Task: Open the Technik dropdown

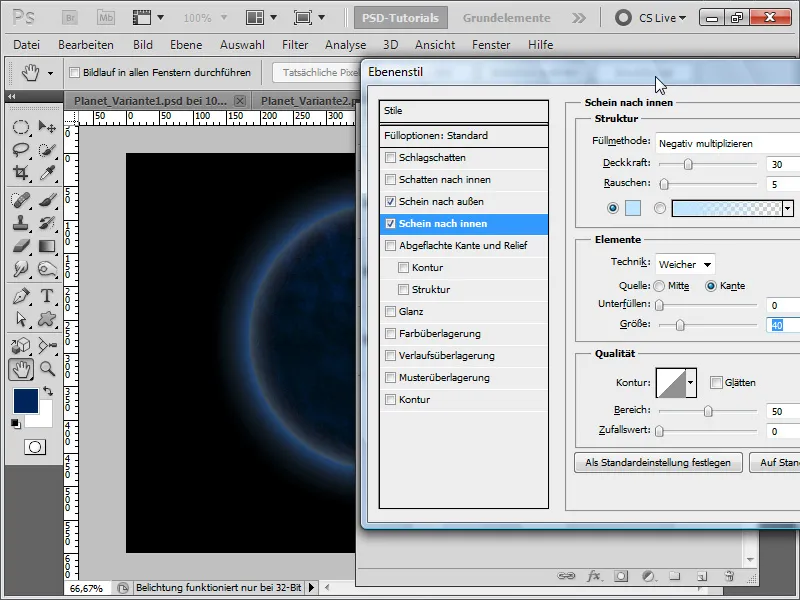Action: pyautogui.click(x=685, y=264)
